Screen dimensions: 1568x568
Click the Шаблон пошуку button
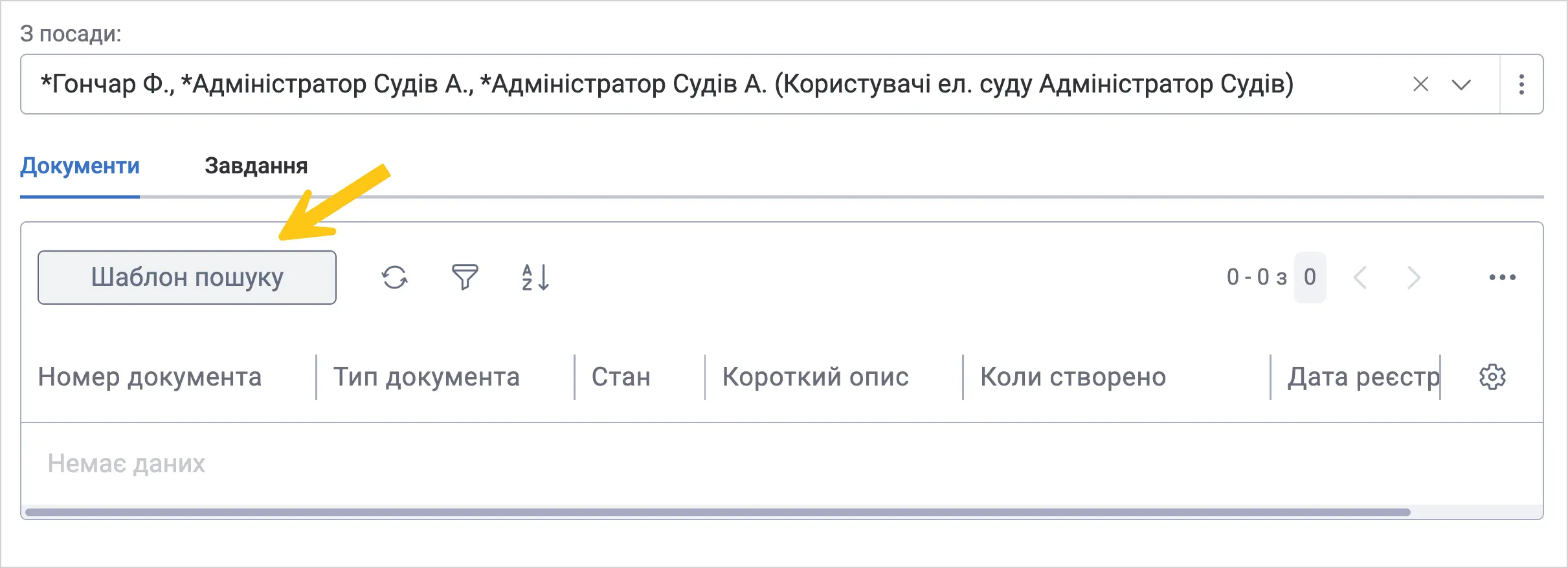pos(187,278)
